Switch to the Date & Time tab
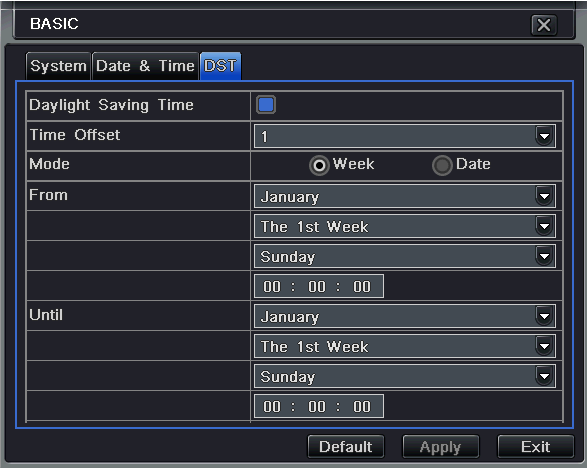587x468 pixels. (x=145, y=66)
